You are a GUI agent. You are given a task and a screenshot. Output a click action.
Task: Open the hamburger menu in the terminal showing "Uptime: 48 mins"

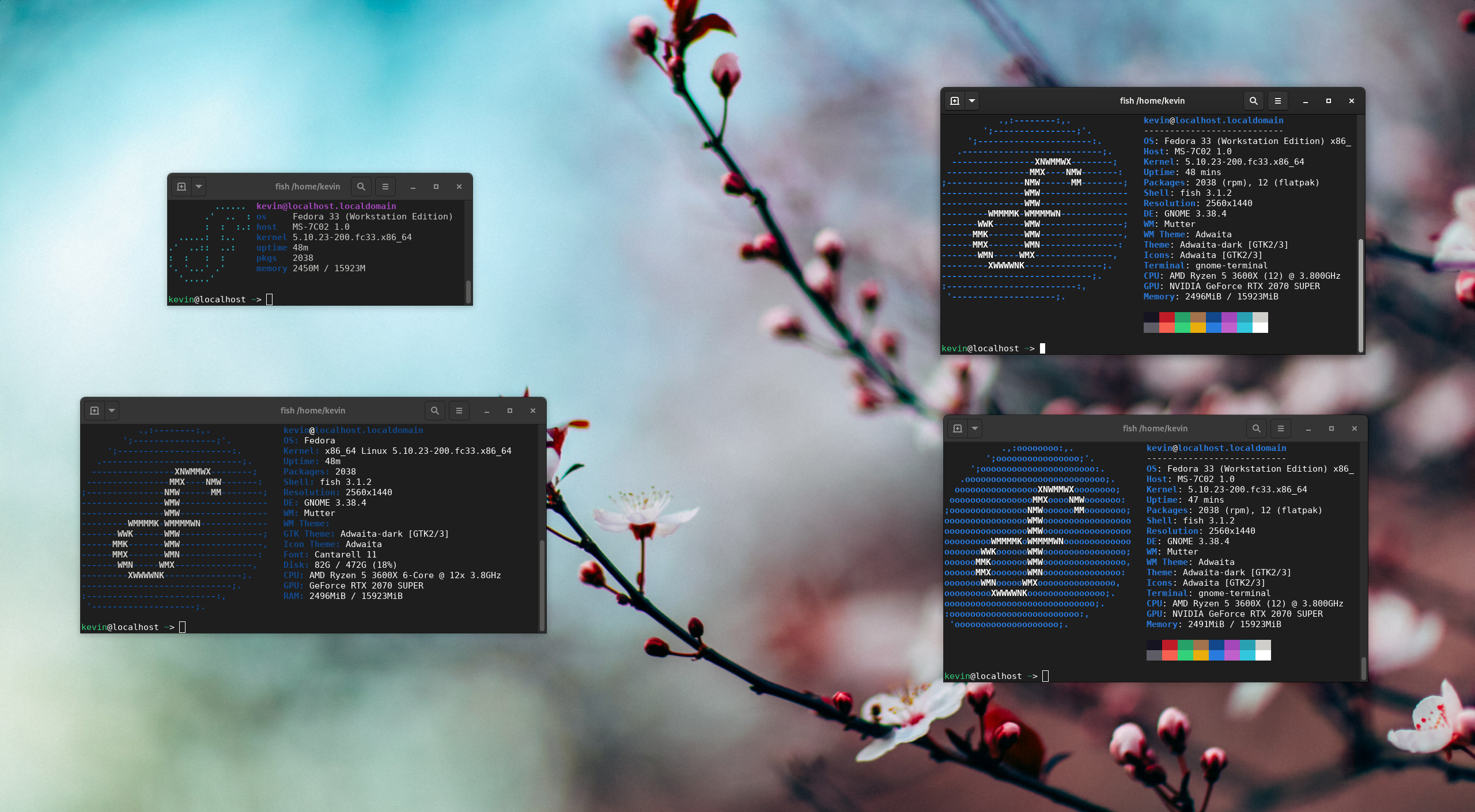pyautogui.click(x=1278, y=101)
